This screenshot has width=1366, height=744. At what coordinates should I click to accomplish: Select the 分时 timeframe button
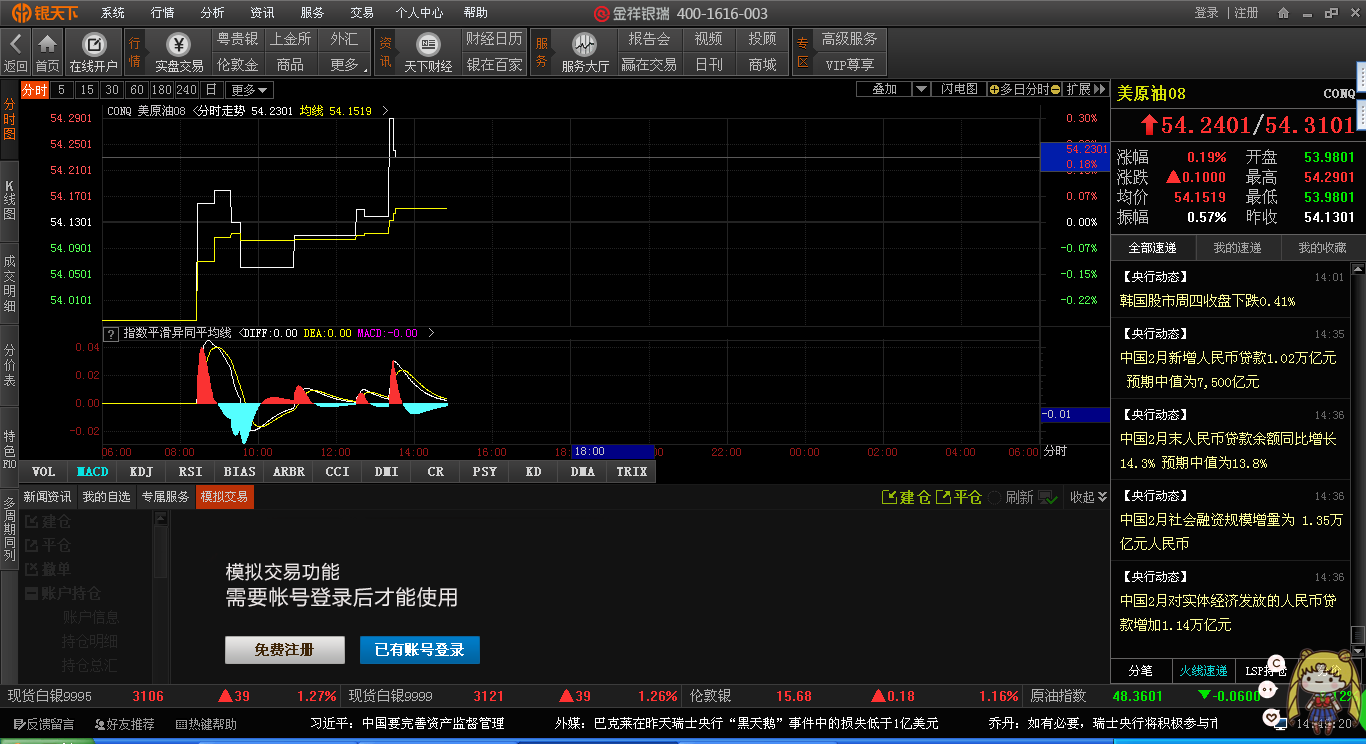point(34,89)
